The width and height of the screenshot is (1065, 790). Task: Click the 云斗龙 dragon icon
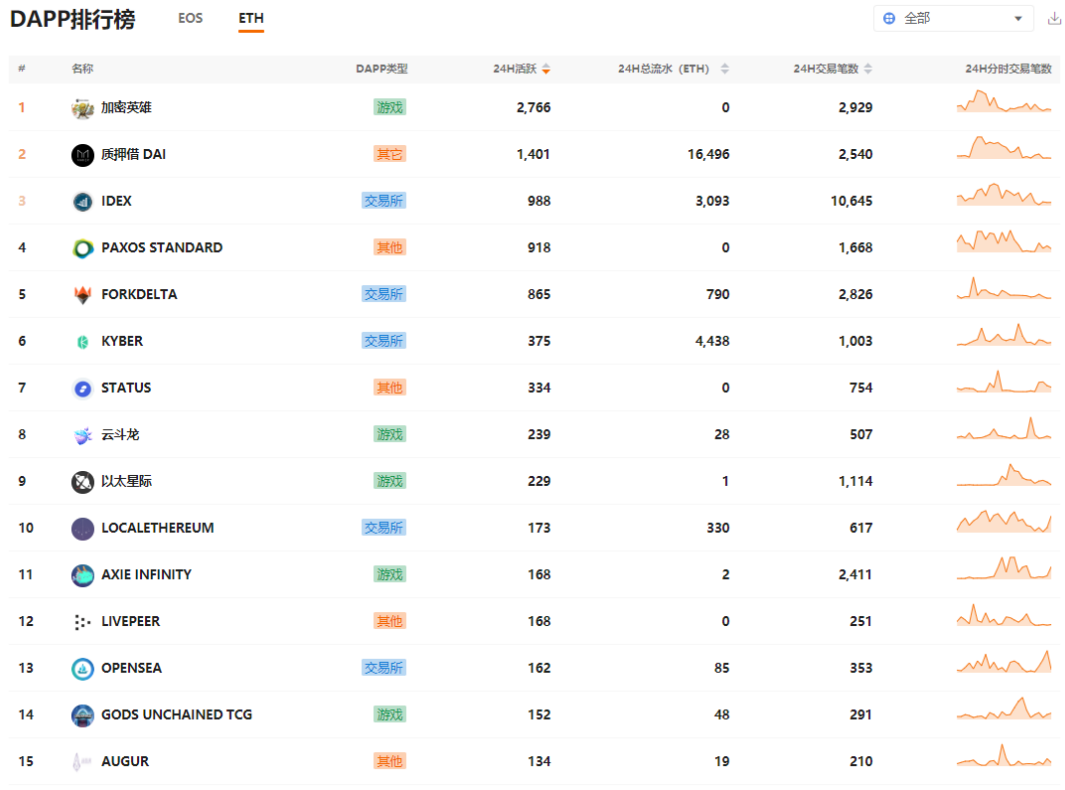pos(83,435)
